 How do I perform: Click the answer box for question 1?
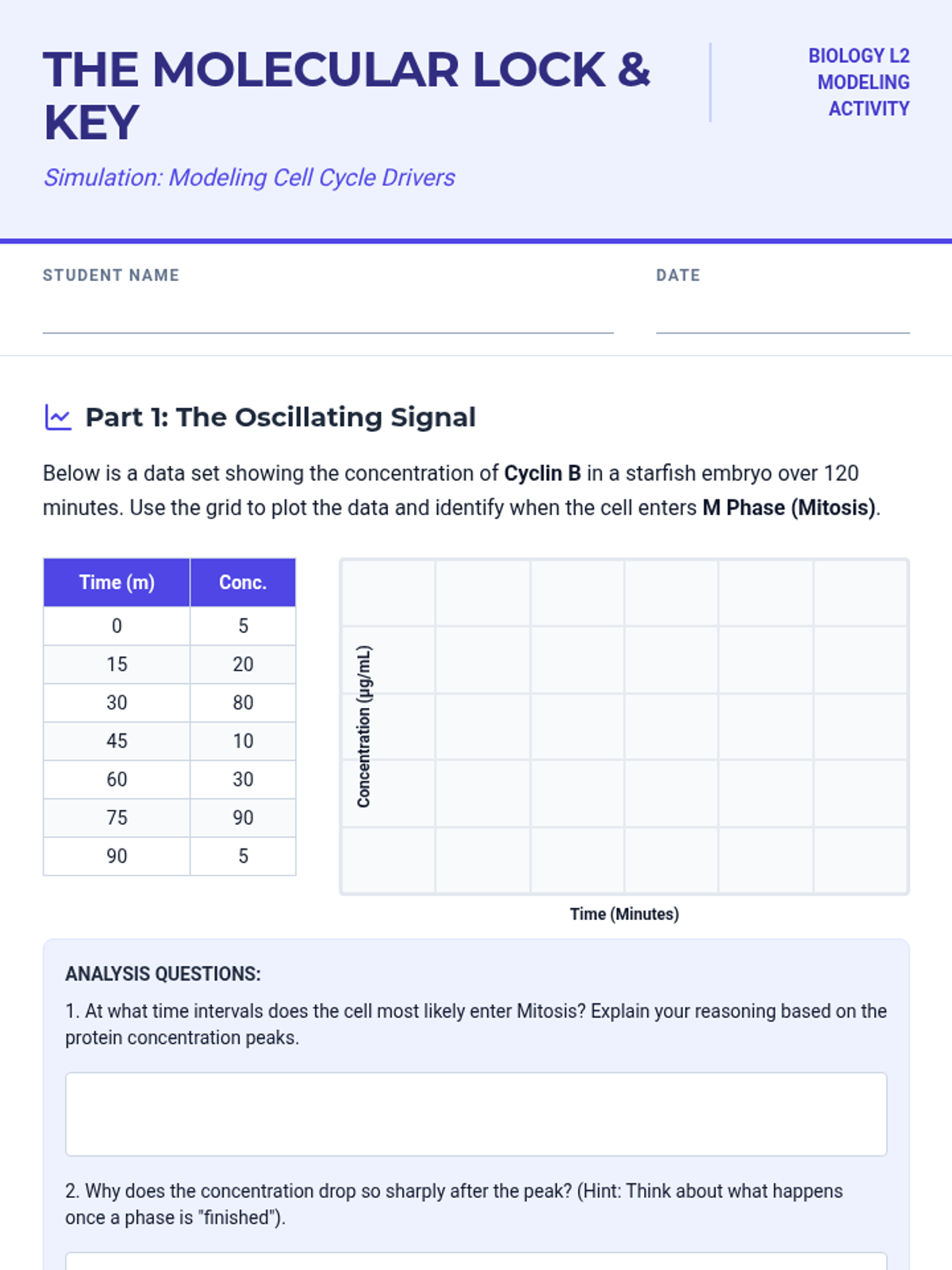476,1114
